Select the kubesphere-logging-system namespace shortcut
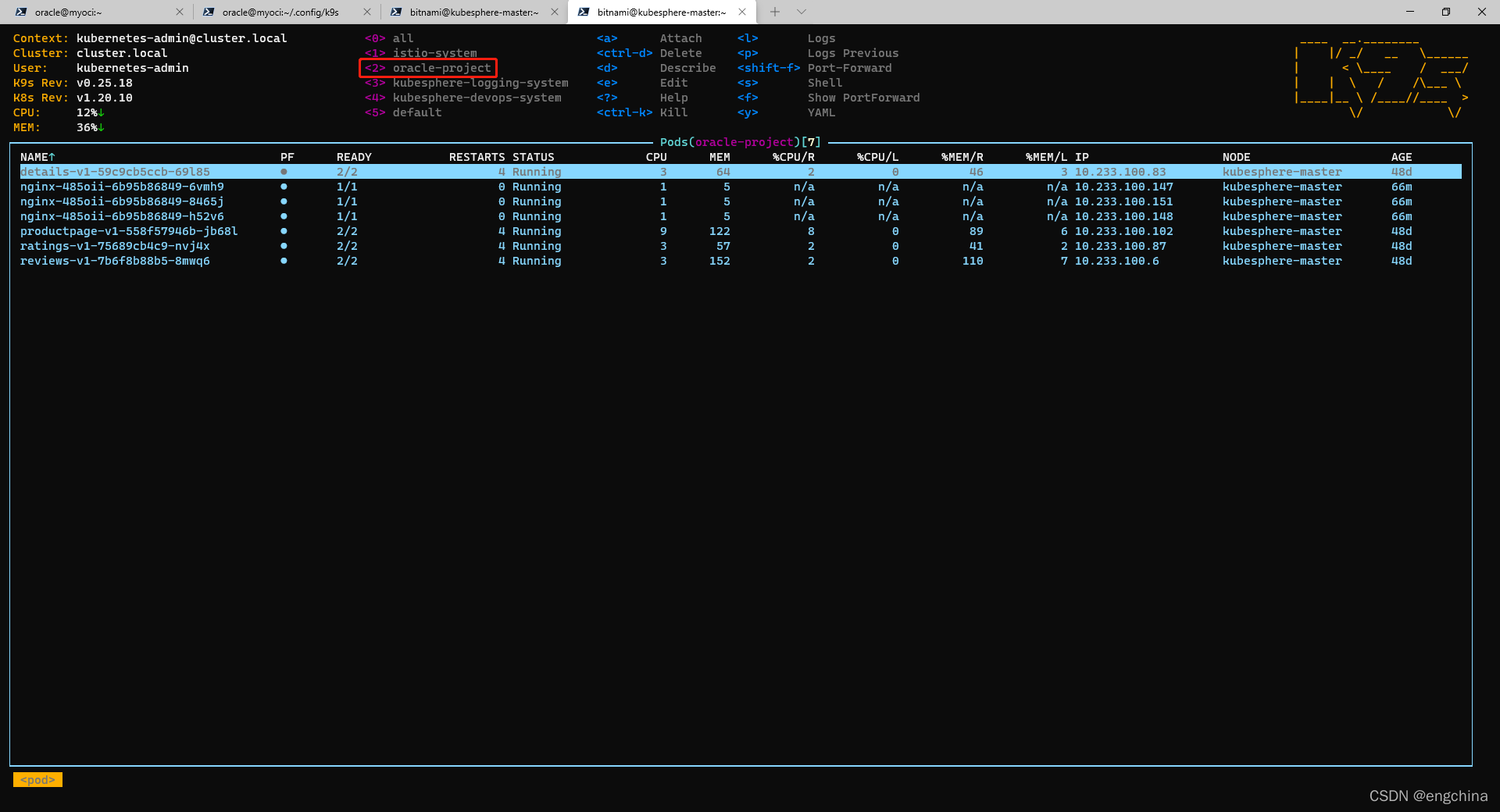Screen dimensions: 1500x812 tap(466, 83)
